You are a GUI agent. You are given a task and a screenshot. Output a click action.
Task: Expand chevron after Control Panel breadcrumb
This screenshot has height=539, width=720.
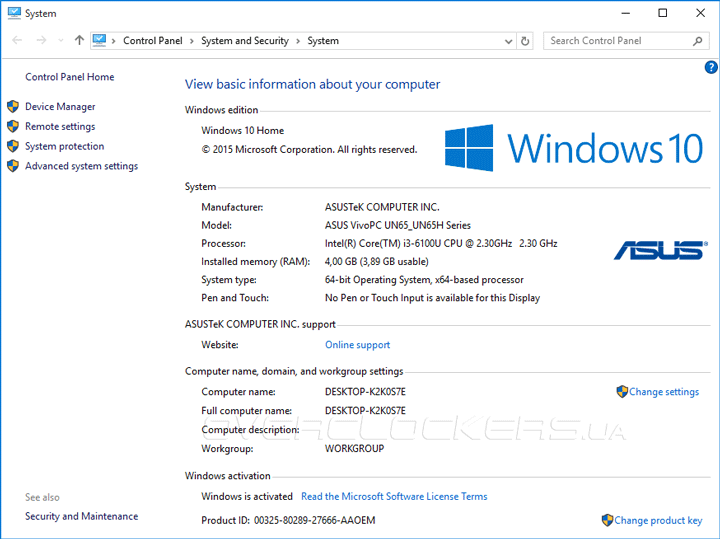pos(191,41)
